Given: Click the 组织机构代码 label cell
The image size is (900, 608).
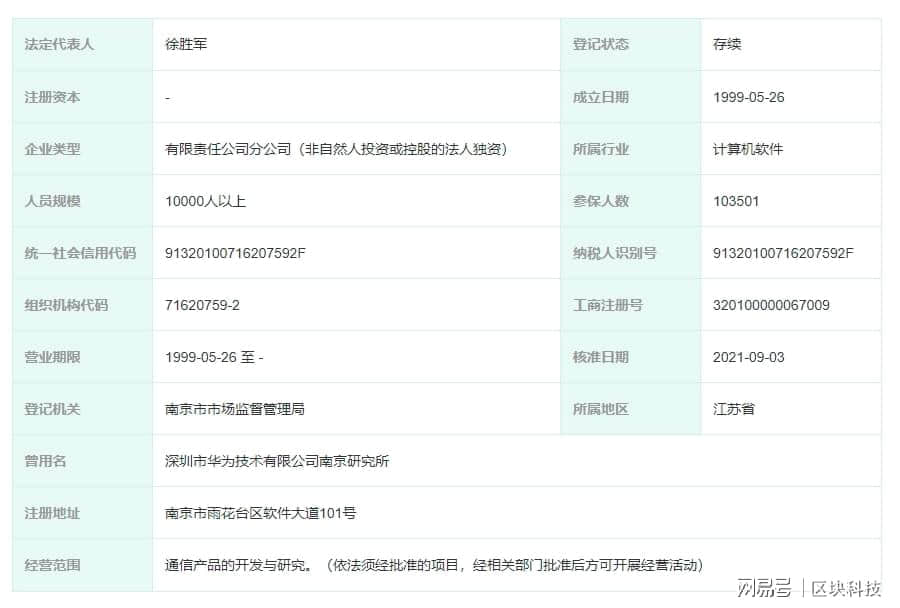Looking at the screenshot, I should tap(83, 305).
